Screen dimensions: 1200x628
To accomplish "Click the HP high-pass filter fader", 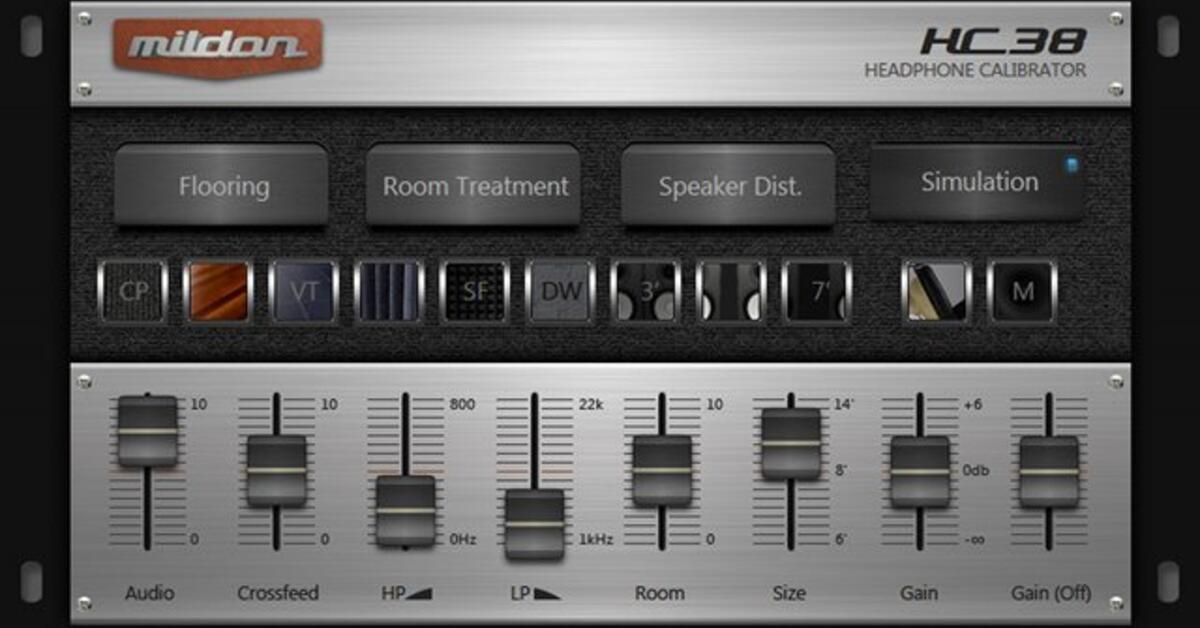I will pos(406,510).
